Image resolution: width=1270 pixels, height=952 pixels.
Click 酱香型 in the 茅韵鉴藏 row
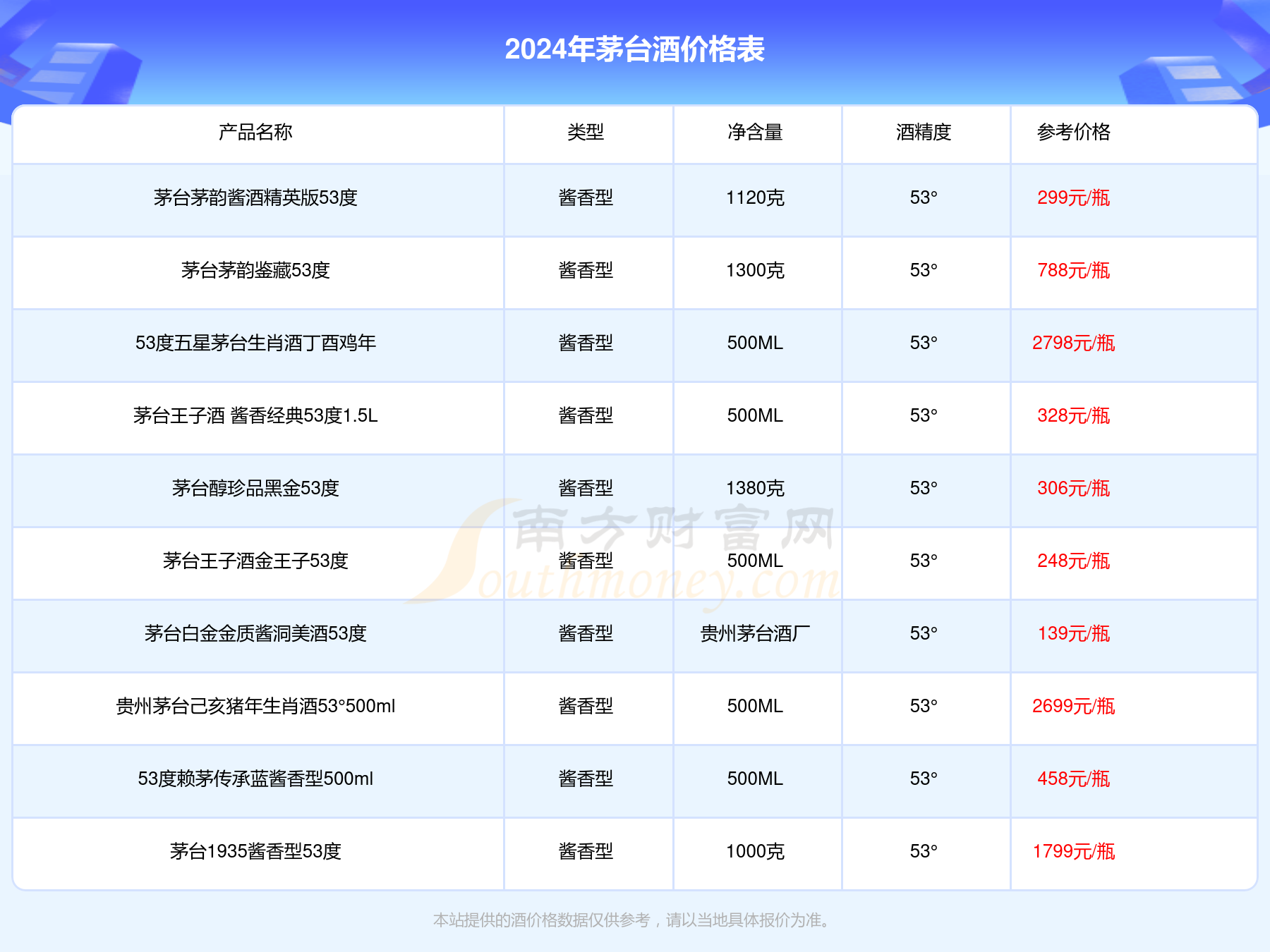pos(586,270)
